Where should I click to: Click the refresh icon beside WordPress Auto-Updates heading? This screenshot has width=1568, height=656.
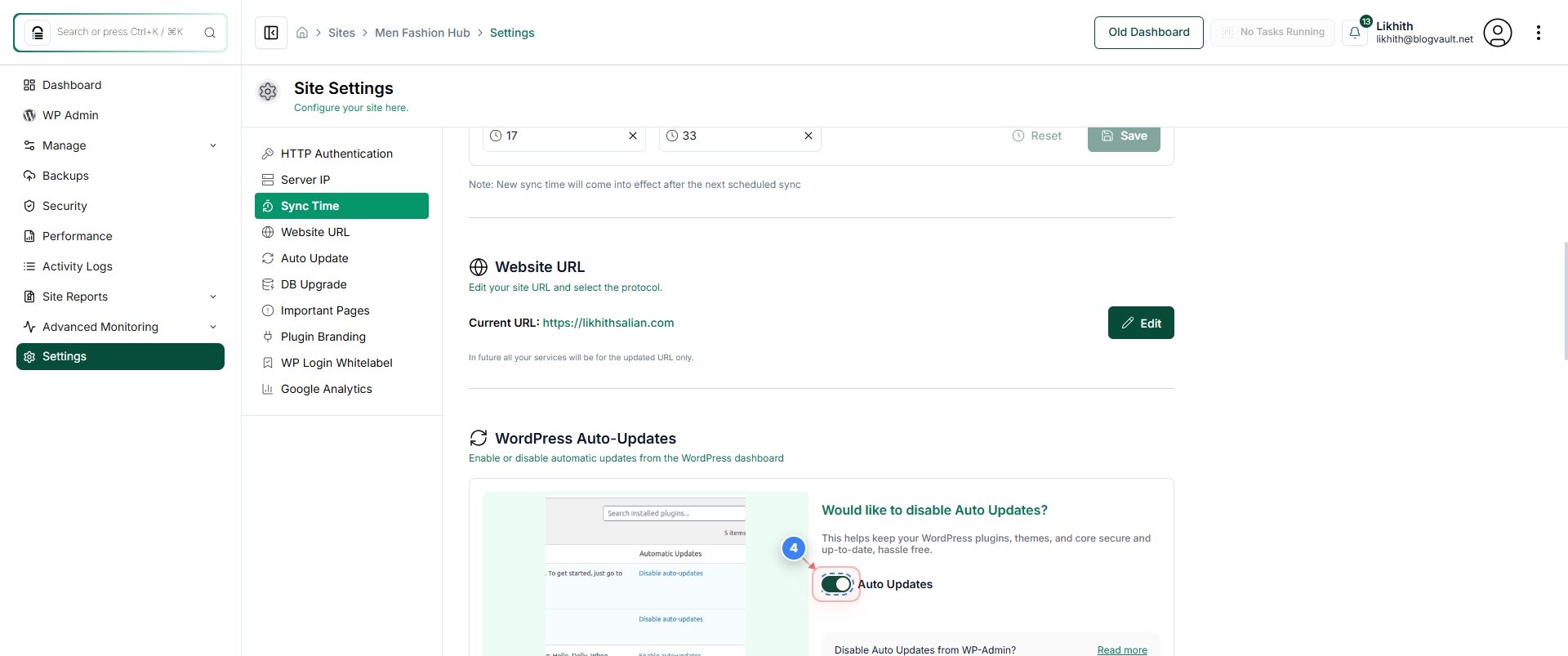coord(479,438)
